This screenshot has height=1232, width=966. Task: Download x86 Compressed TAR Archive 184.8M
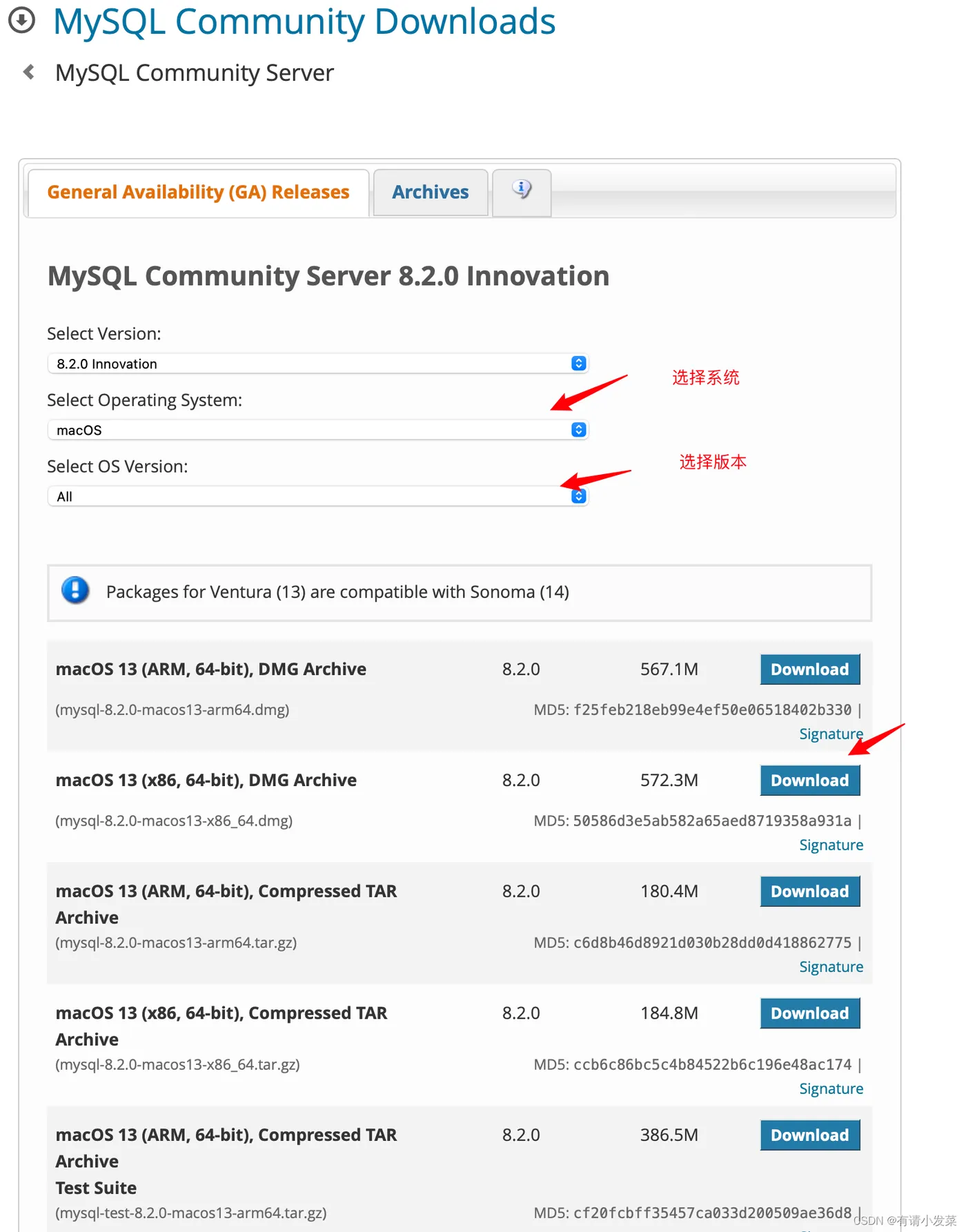(809, 1013)
